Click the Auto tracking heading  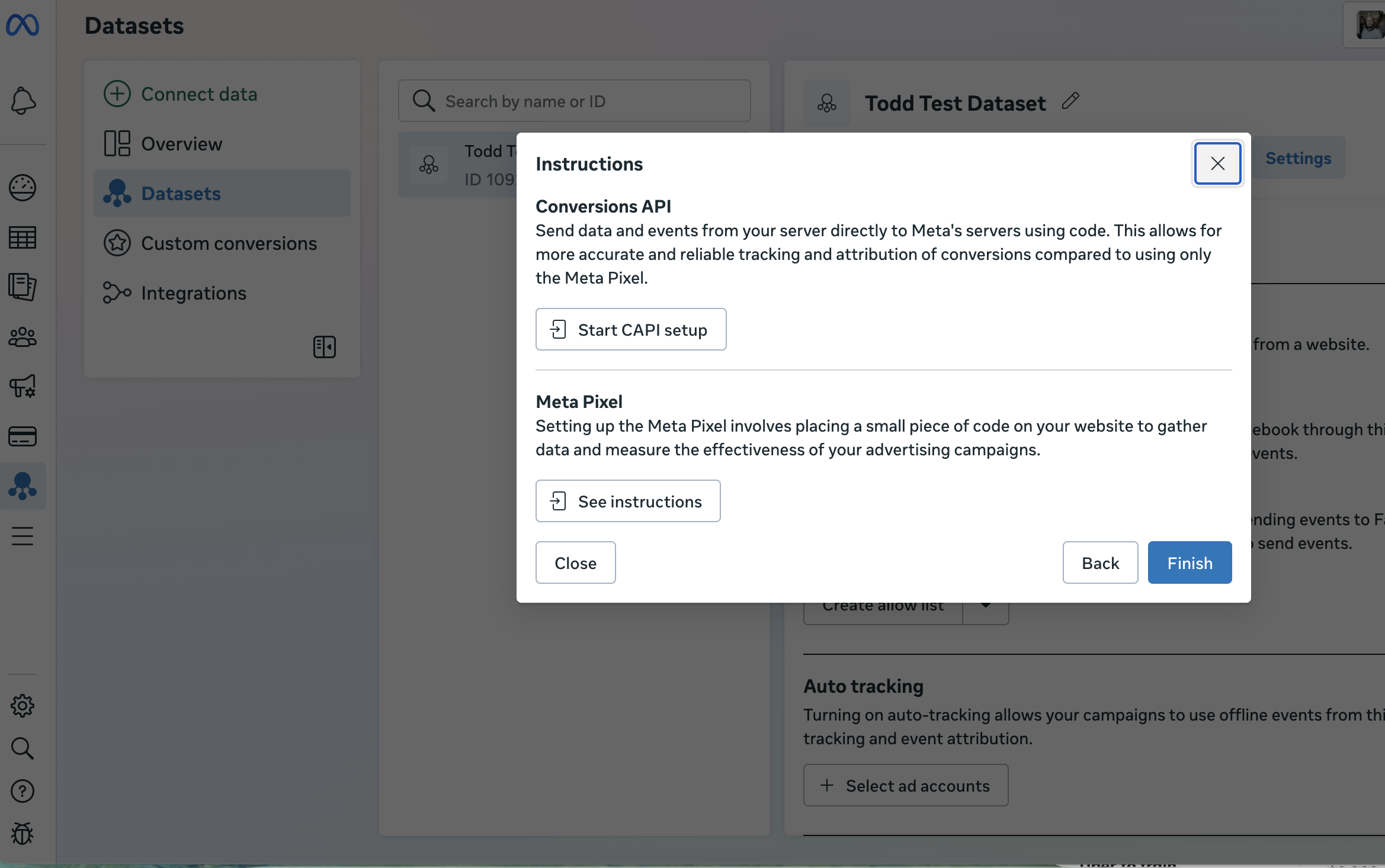(863, 686)
